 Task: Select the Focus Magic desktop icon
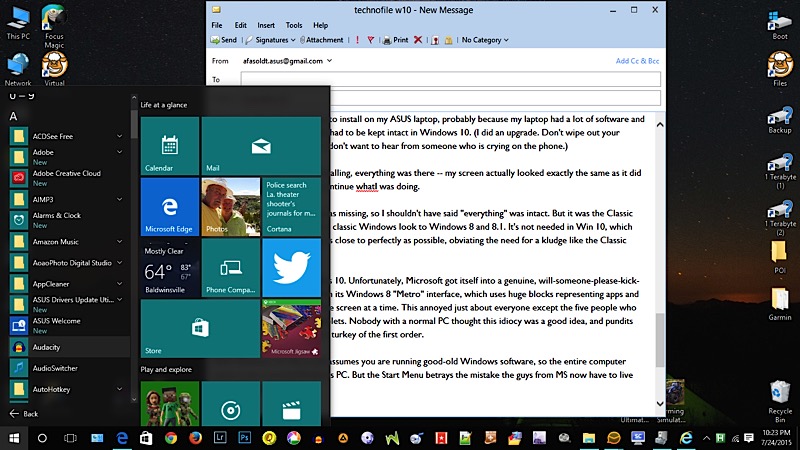click(x=54, y=27)
